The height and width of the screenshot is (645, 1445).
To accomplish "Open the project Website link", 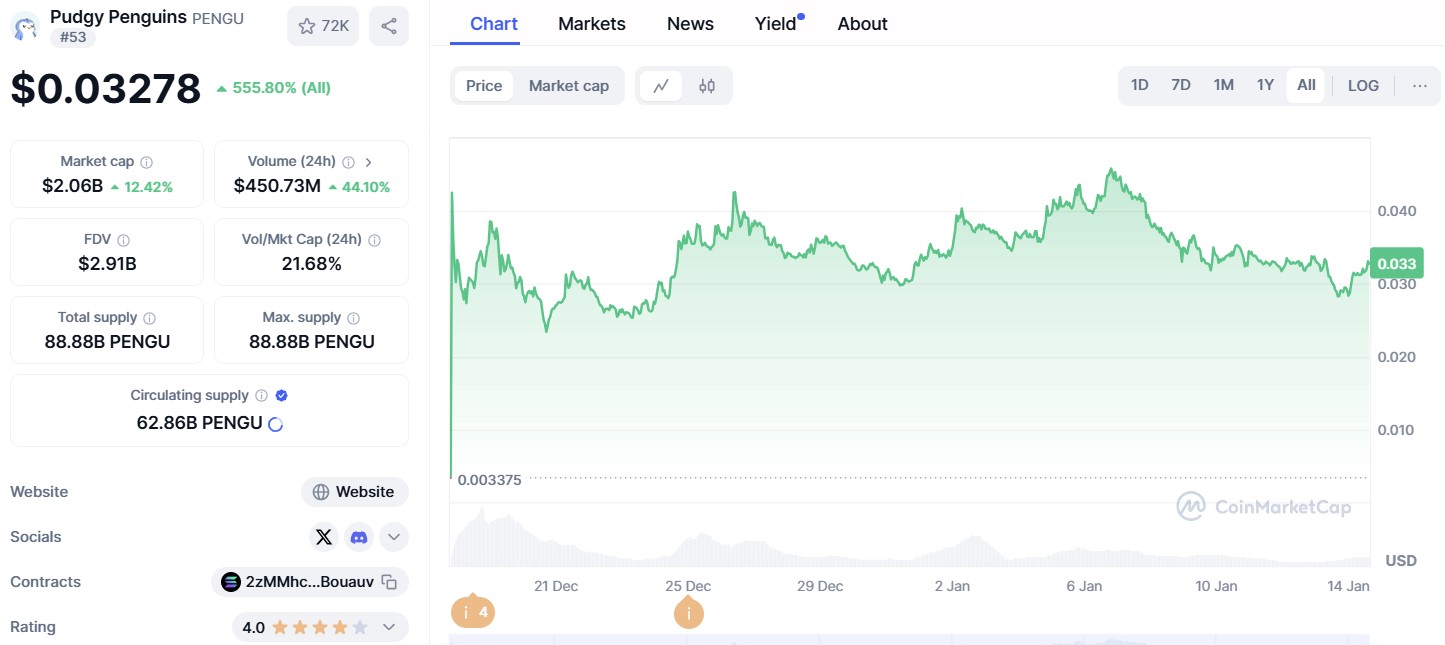I will click(x=355, y=492).
